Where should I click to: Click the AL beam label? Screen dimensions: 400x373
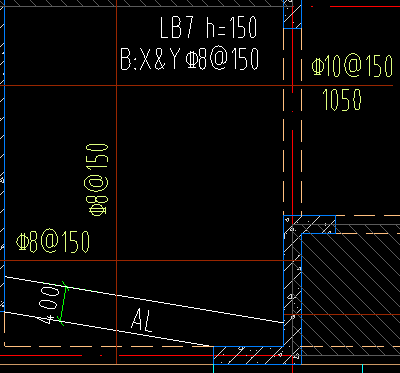142,320
